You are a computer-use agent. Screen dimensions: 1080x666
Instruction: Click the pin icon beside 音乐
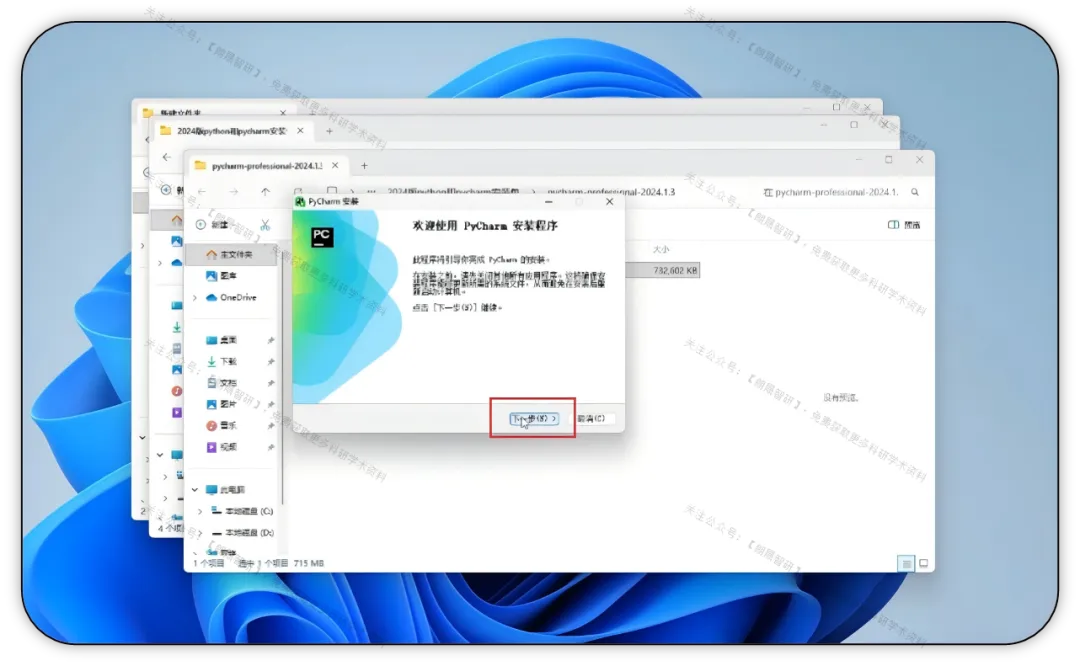(271, 426)
